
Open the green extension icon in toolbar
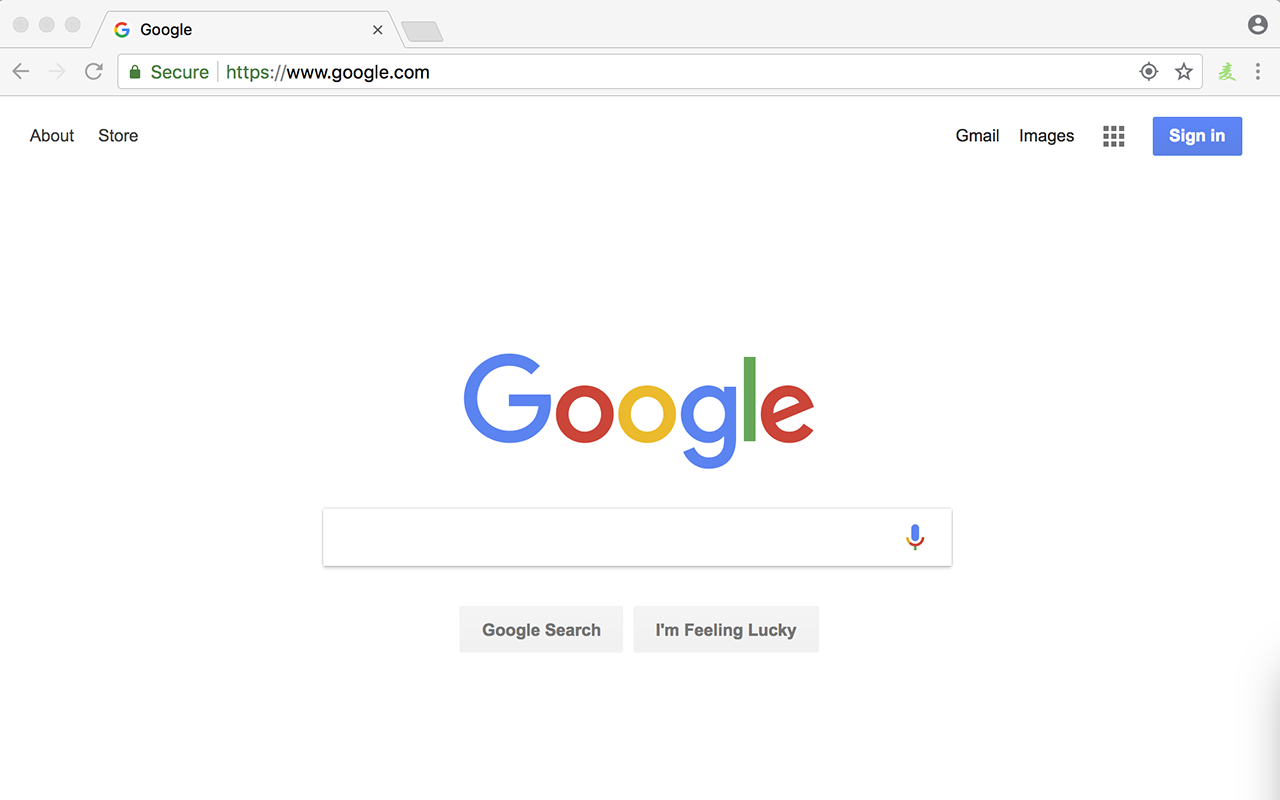(x=1227, y=71)
